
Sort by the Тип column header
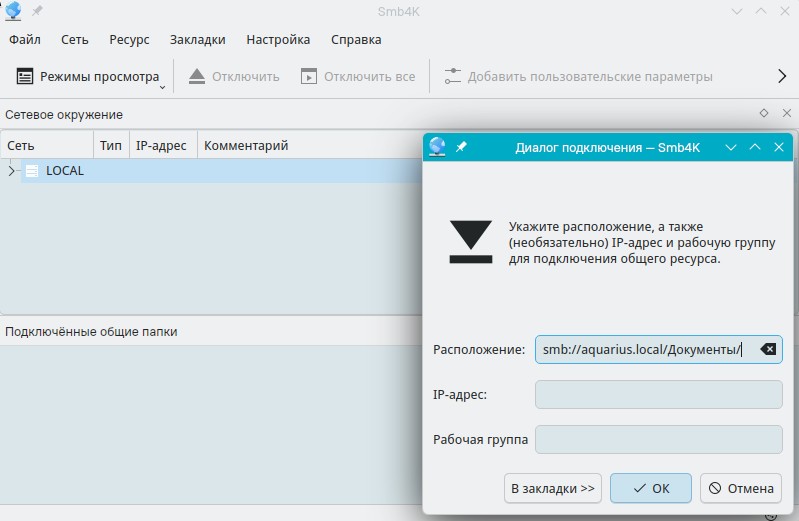tap(111, 146)
